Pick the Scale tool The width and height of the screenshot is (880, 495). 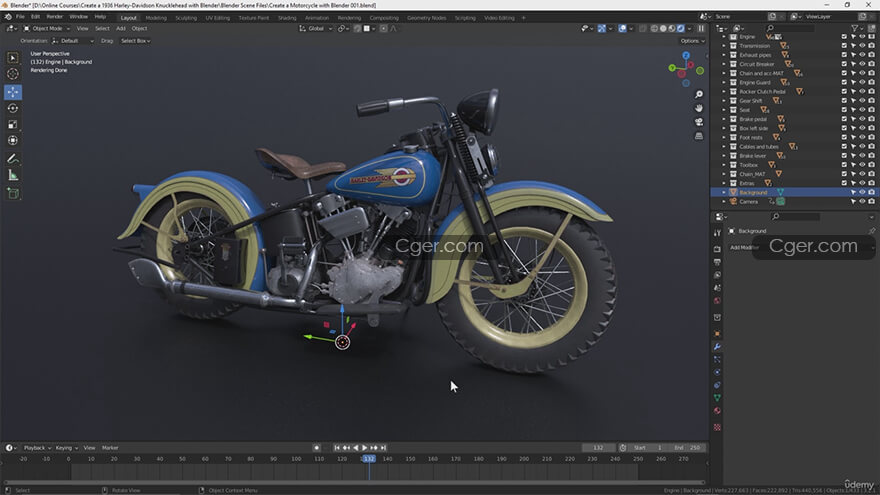[12, 125]
